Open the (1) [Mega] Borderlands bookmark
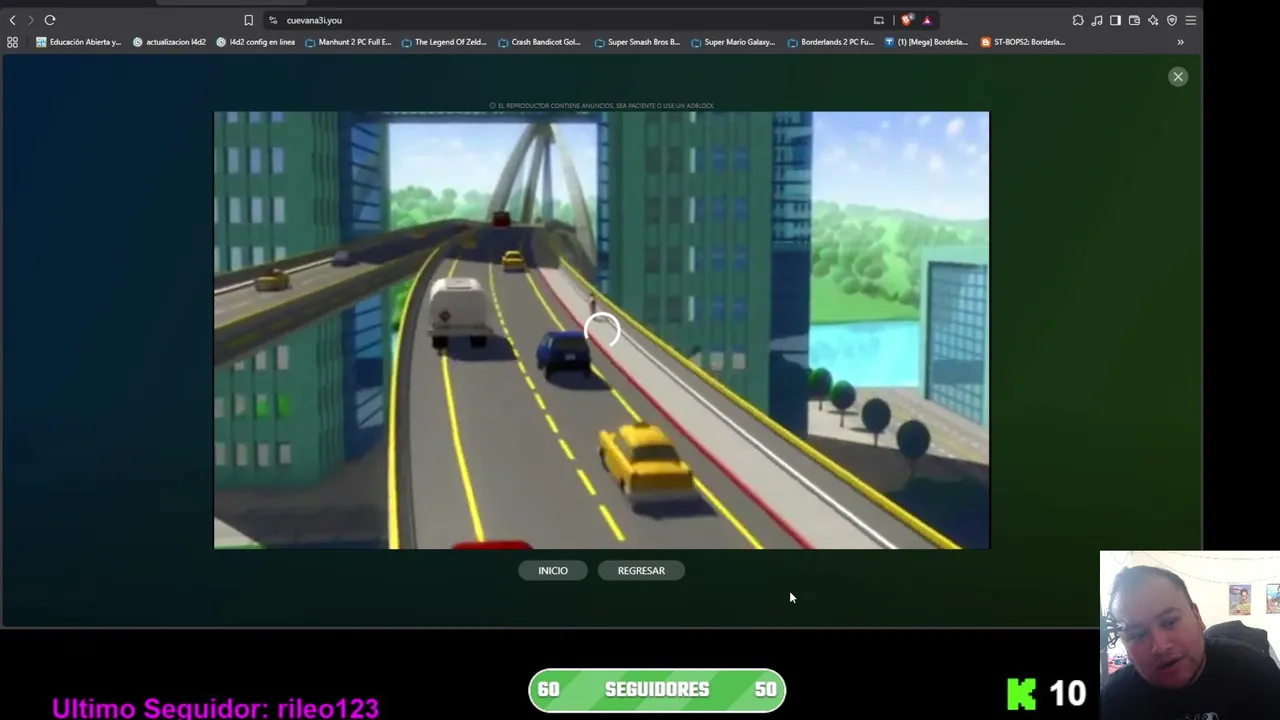Image resolution: width=1280 pixels, height=720 pixels. pyautogui.click(x=926, y=42)
